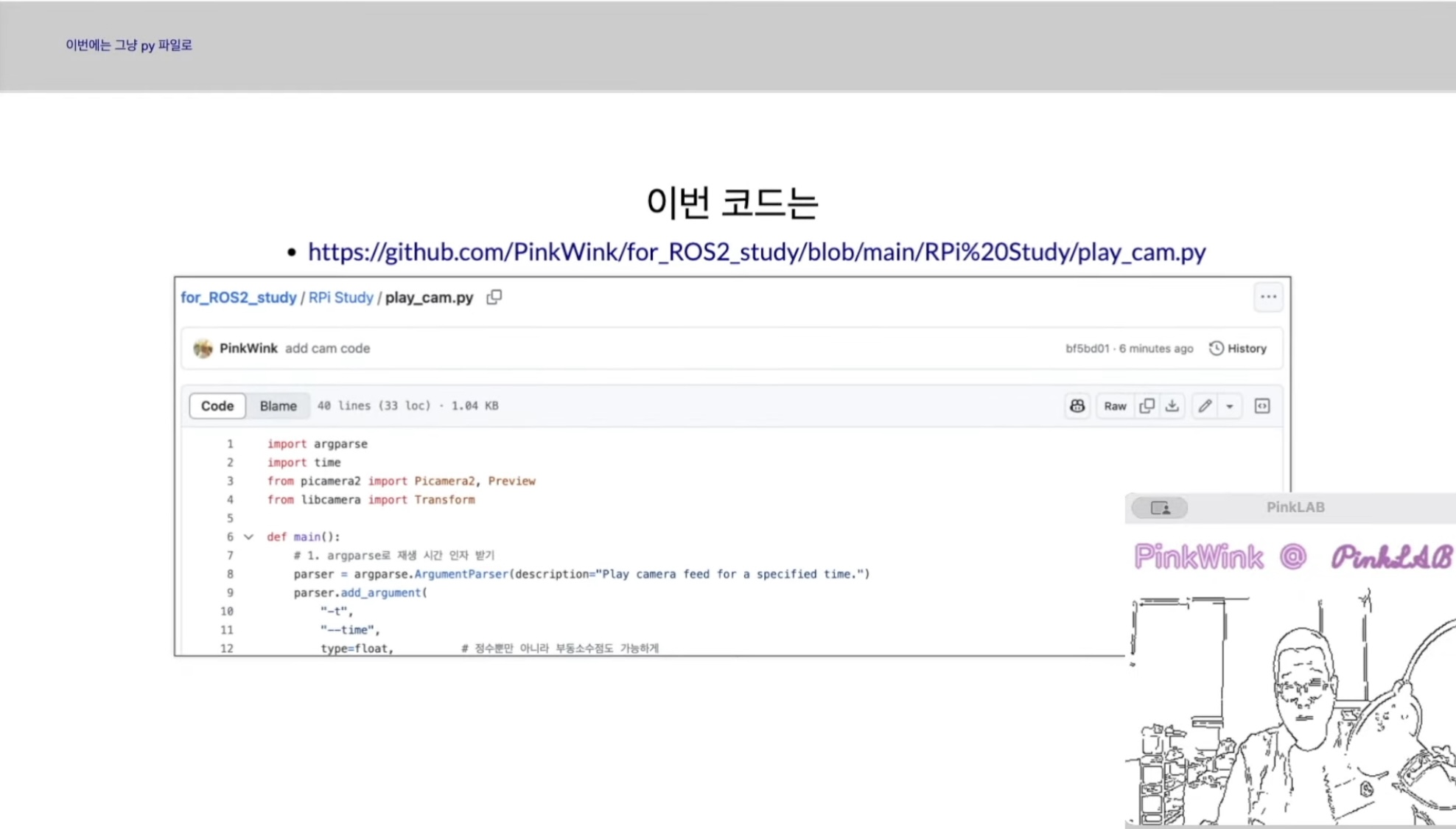
Task: Open three-dot more file actions menu
Action: tap(1268, 297)
